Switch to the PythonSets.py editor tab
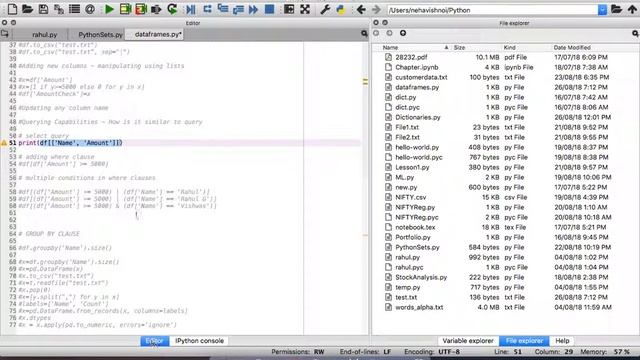640x360 pixels. point(100,35)
